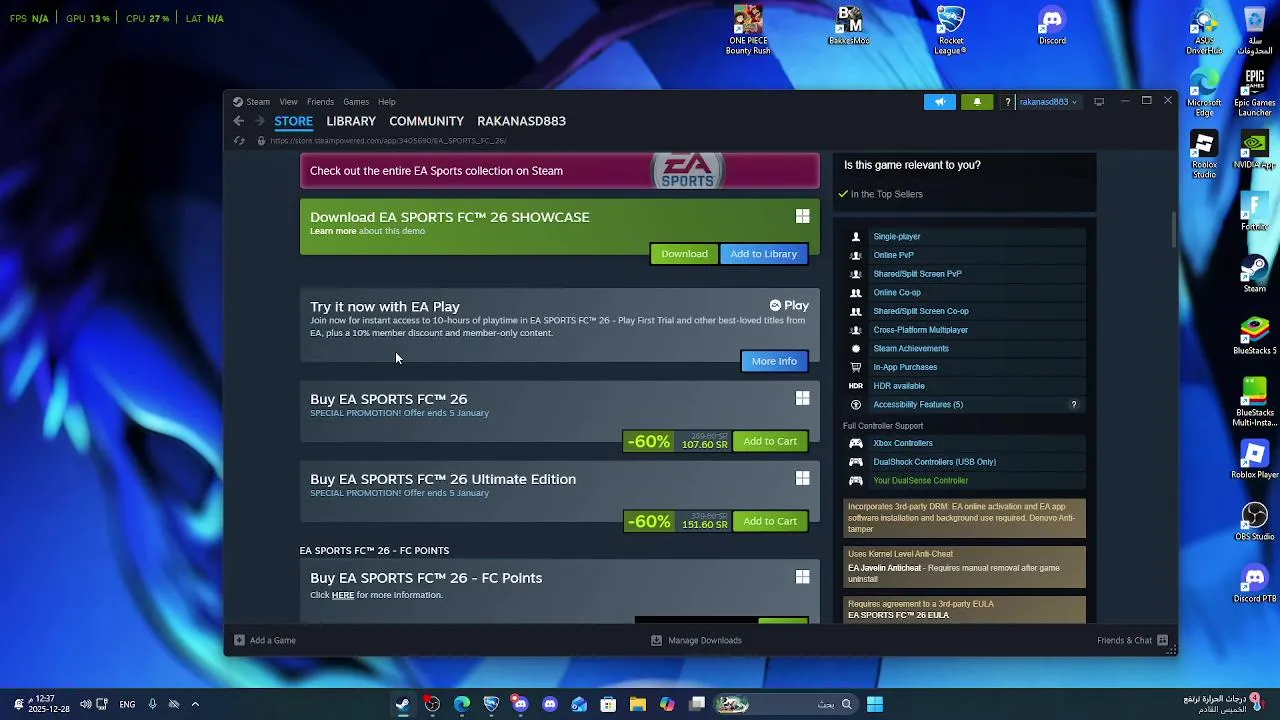The height and width of the screenshot is (720, 1280).
Task: Click More Info for EA Play
Action: (774, 361)
